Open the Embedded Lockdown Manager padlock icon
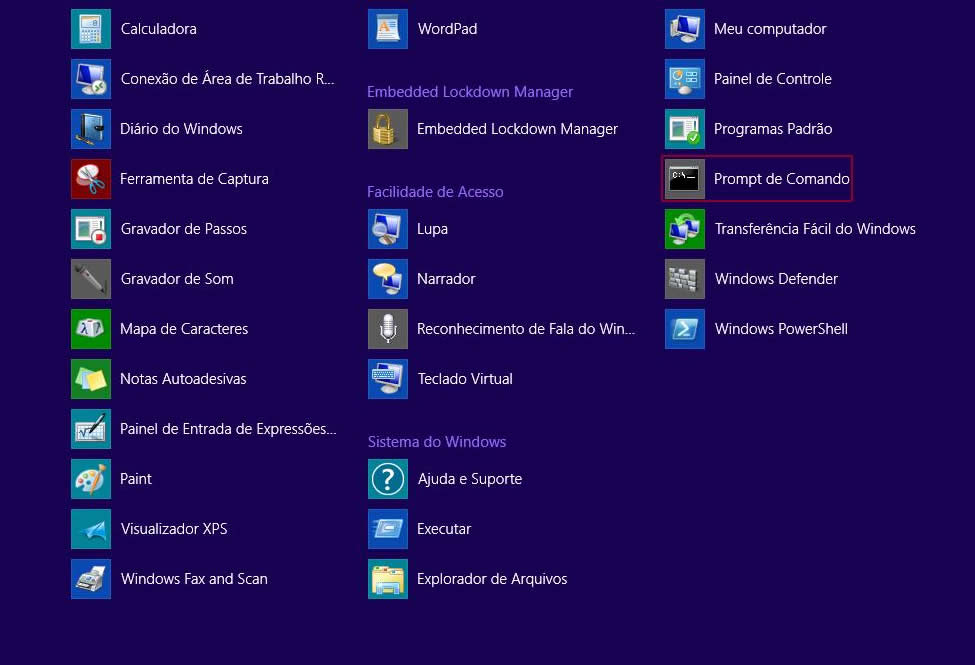The width and height of the screenshot is (975, 665). pyautogui.click(x=388, y=129)
